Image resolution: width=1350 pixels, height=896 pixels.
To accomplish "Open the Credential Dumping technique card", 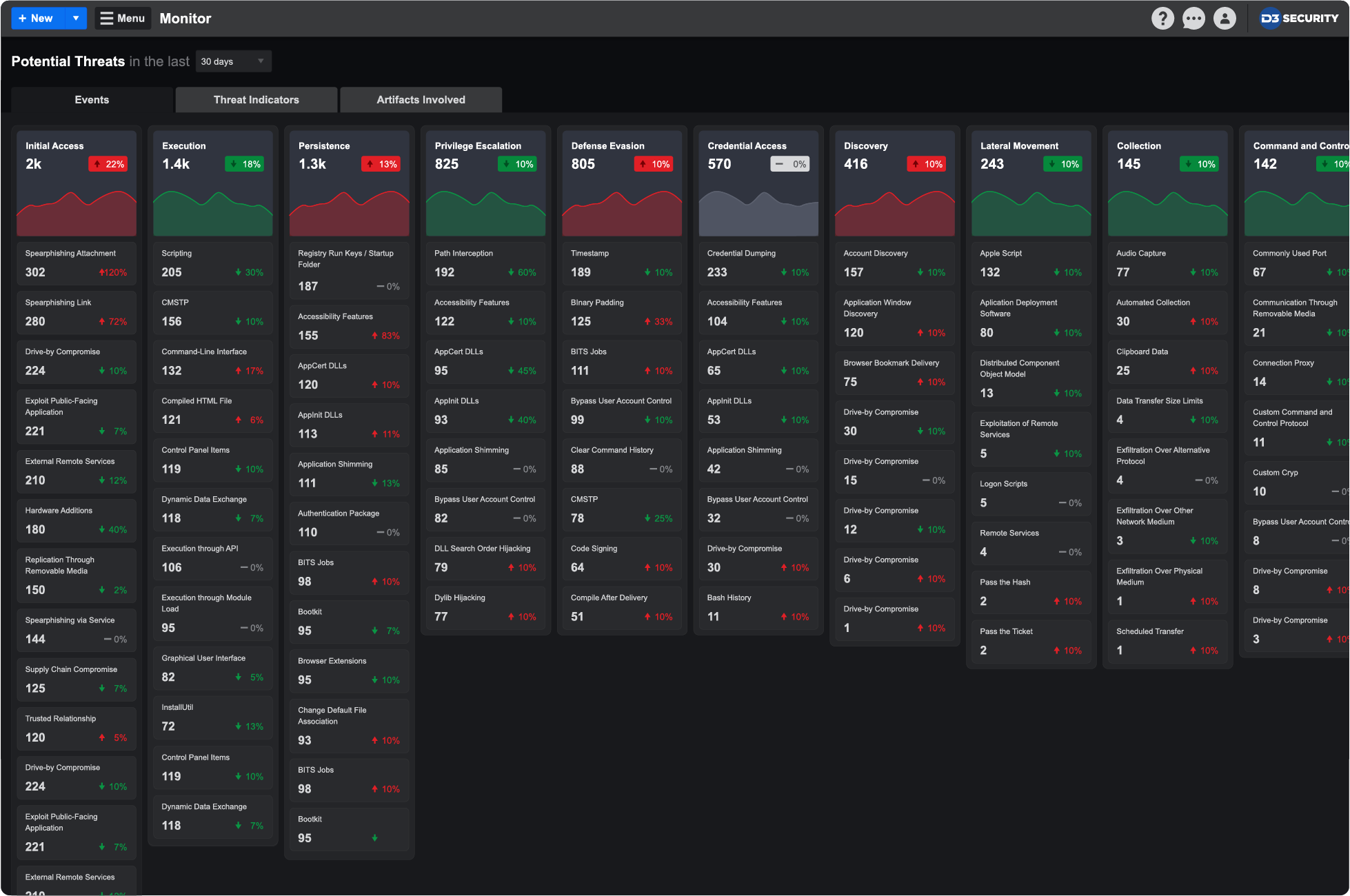I will (x=758, y=263).
